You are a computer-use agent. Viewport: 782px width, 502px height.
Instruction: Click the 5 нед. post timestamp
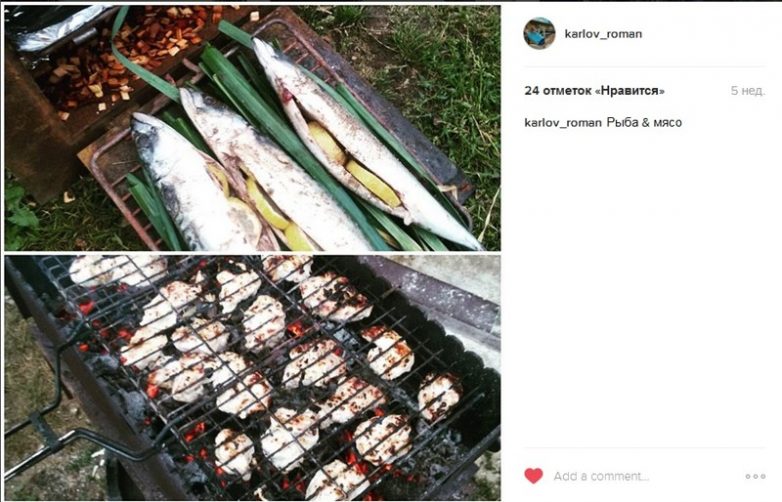(747, 90)
